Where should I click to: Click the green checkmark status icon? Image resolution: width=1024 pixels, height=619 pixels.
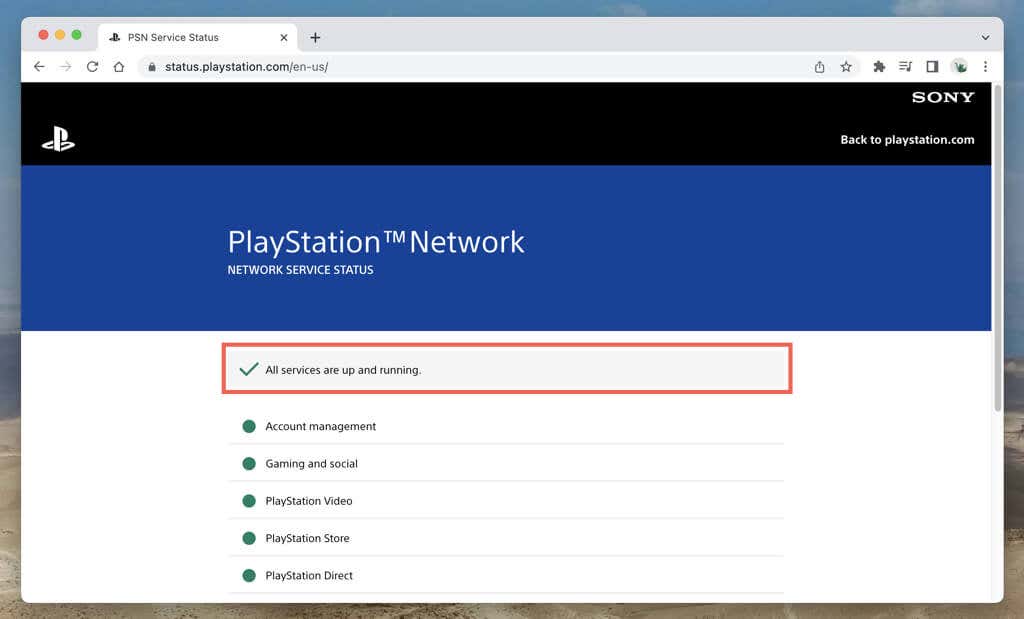tap(247, 368)
